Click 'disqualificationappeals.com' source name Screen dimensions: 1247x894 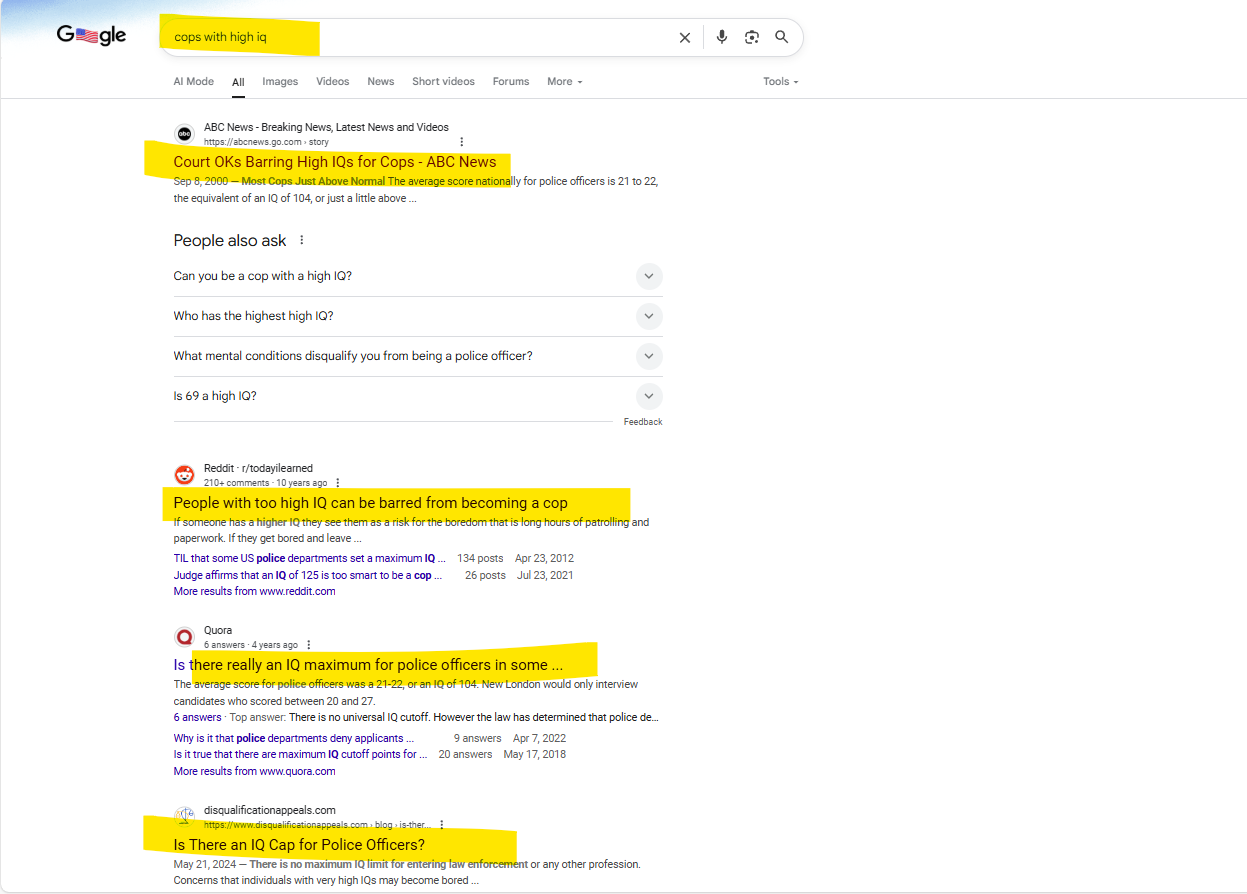pyautogui.click(x=270, y=810)
